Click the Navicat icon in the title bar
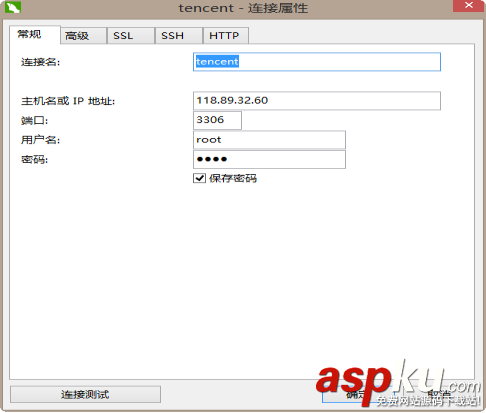486x413 pixels. (x=13, y=7)
